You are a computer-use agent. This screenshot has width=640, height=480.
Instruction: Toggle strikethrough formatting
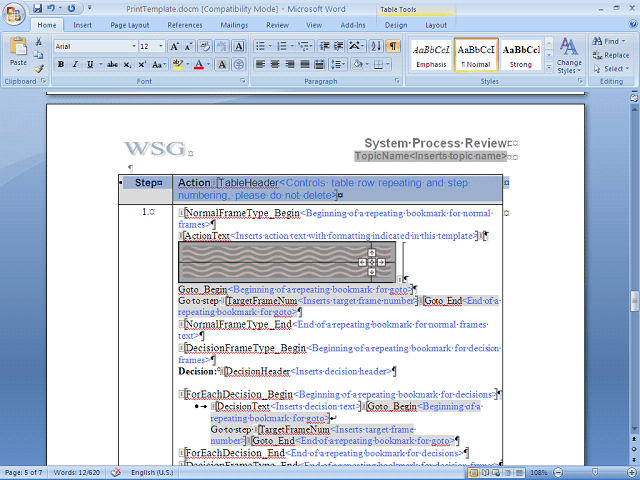[112, 64]
